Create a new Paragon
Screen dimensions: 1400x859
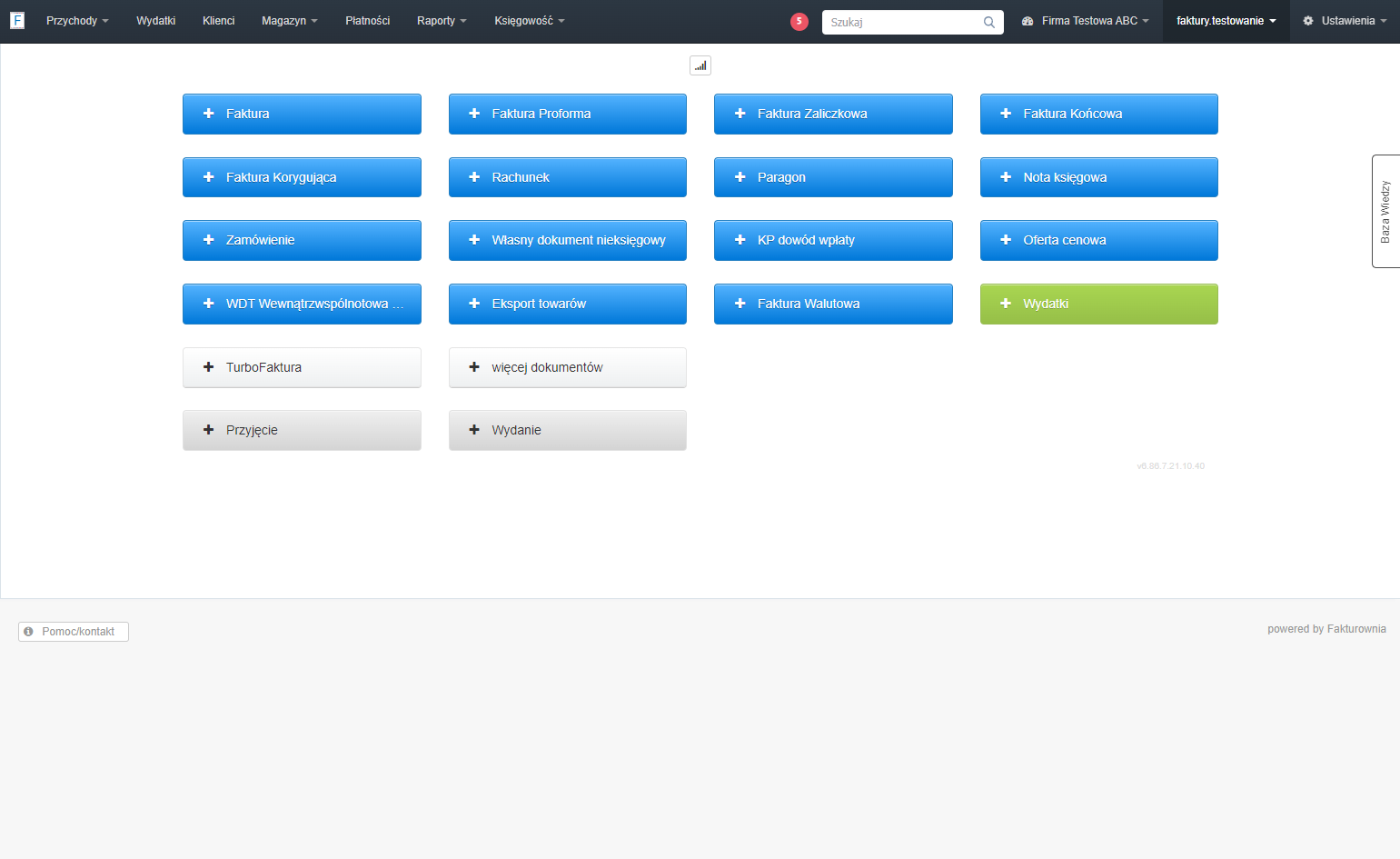coord(833,177)
